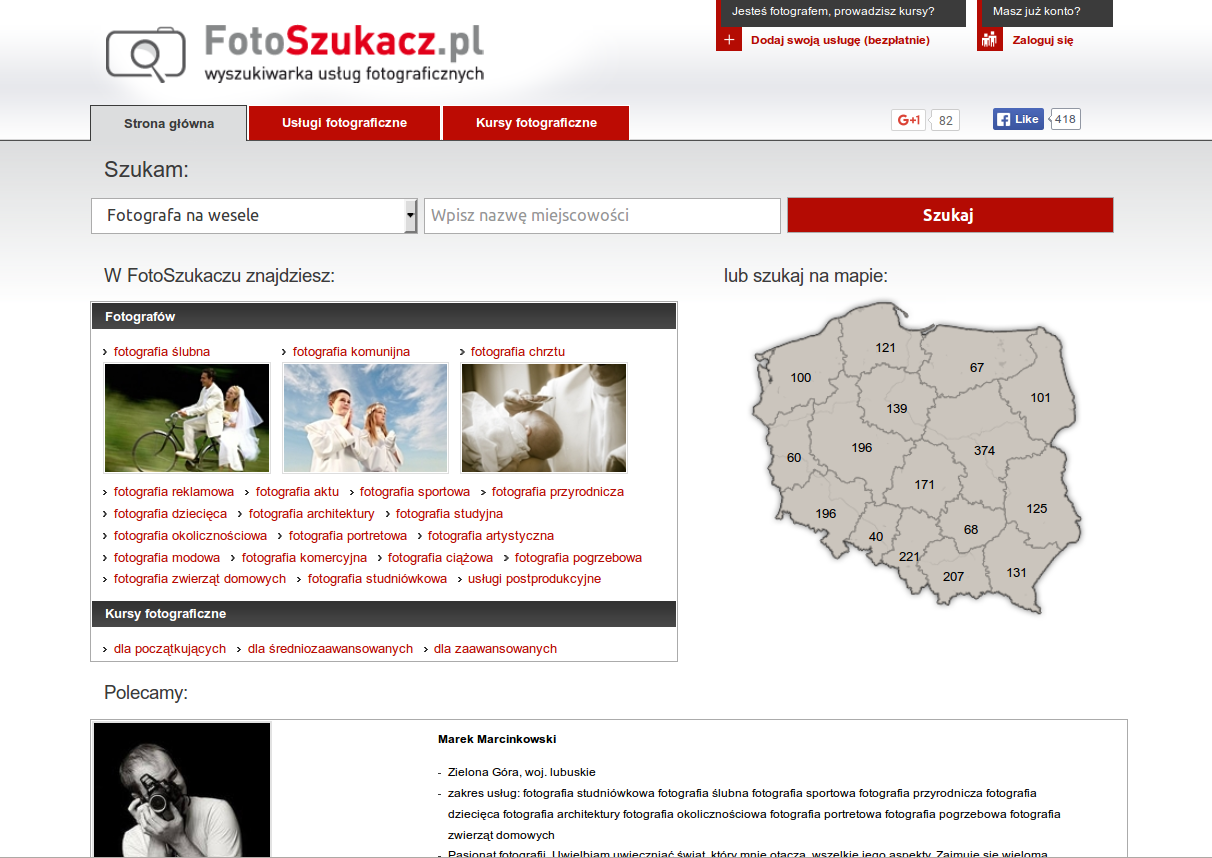Click the FotoSzukacz.pl camera logo

click(x=295, y=54)
